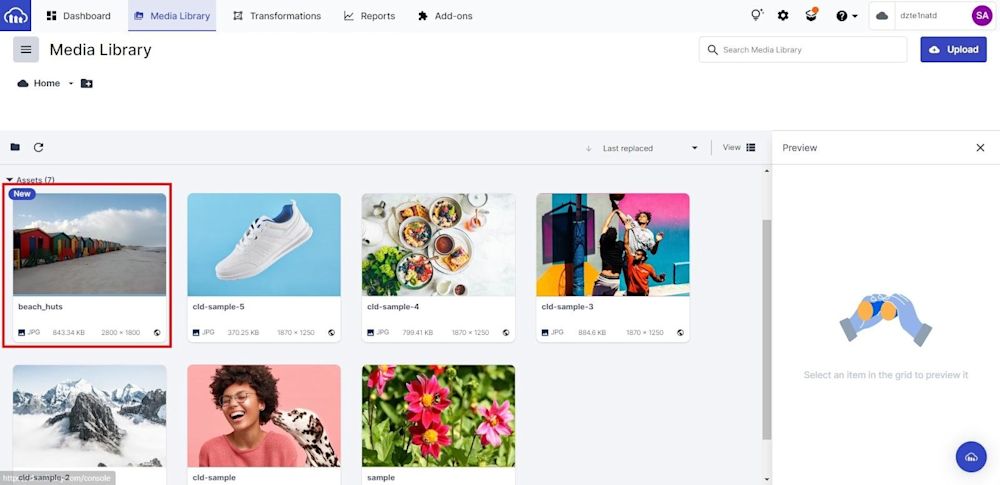The width and height of the screenshot is (1000, 485).
Task: Click the 843.34 KB size on beach_huts
Action: pyautogui.click(x=68, y=332)
